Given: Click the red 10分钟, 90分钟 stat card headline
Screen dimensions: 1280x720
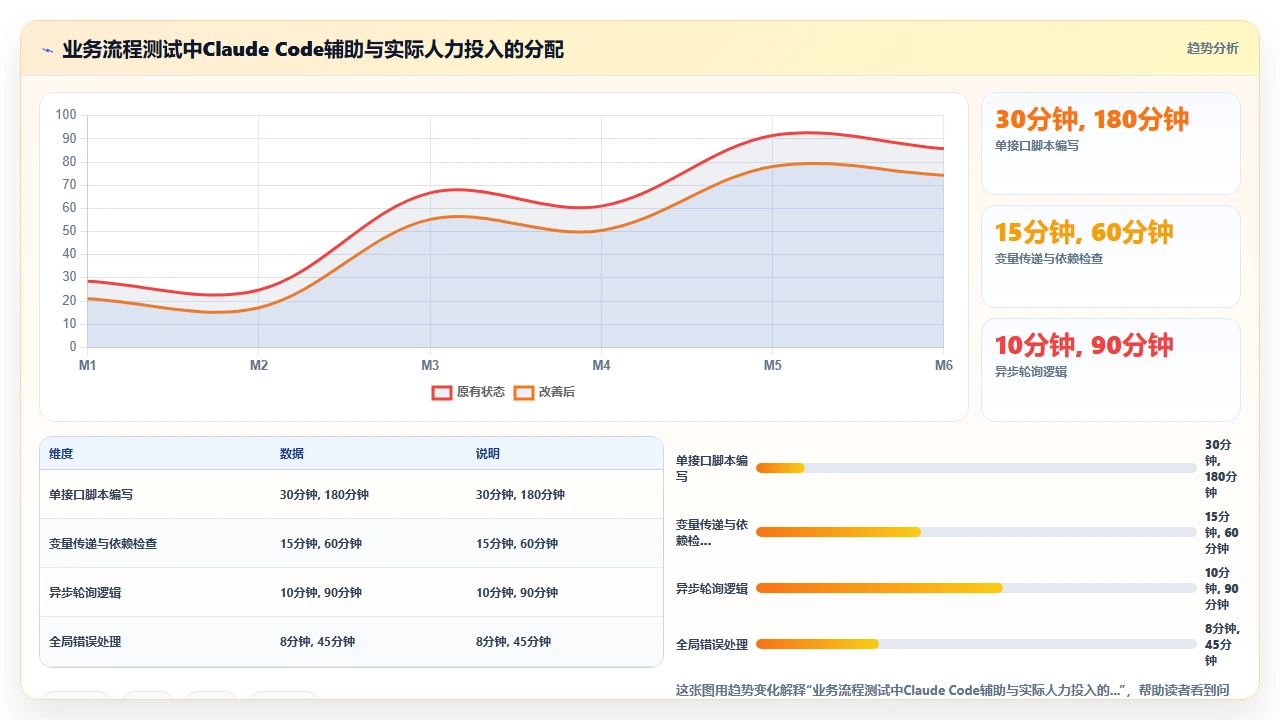Looking at the screenshot, I should pyautogui.click(x=1084, y=345).
